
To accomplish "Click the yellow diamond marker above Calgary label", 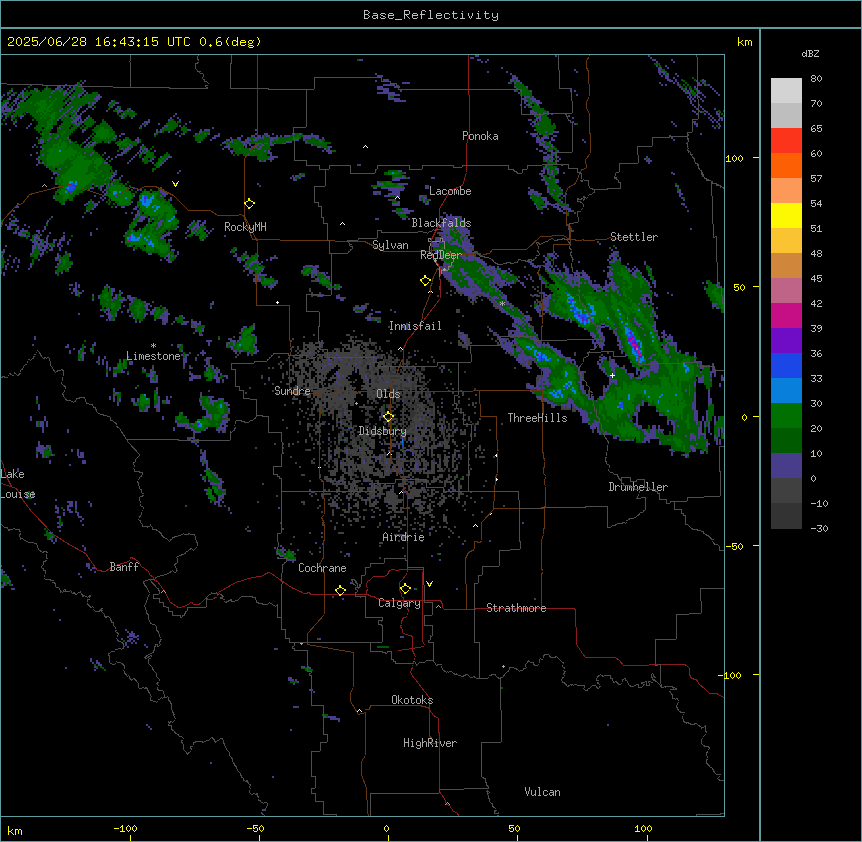I will tap(406, 589).
